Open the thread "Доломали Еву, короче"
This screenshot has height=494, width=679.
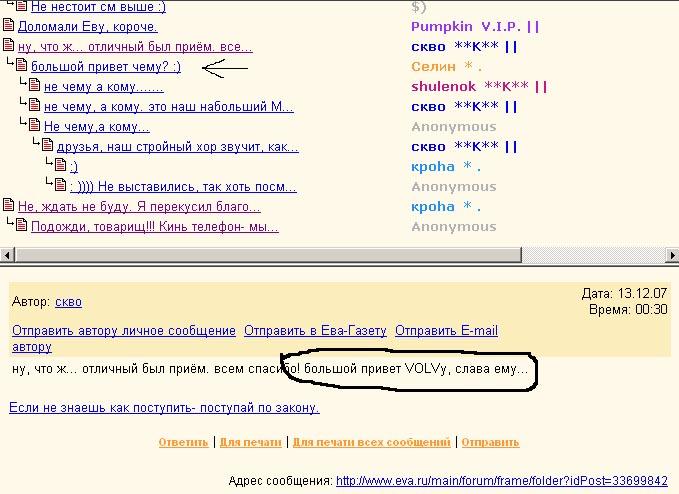pyautogui.click(x=92, y=27)
